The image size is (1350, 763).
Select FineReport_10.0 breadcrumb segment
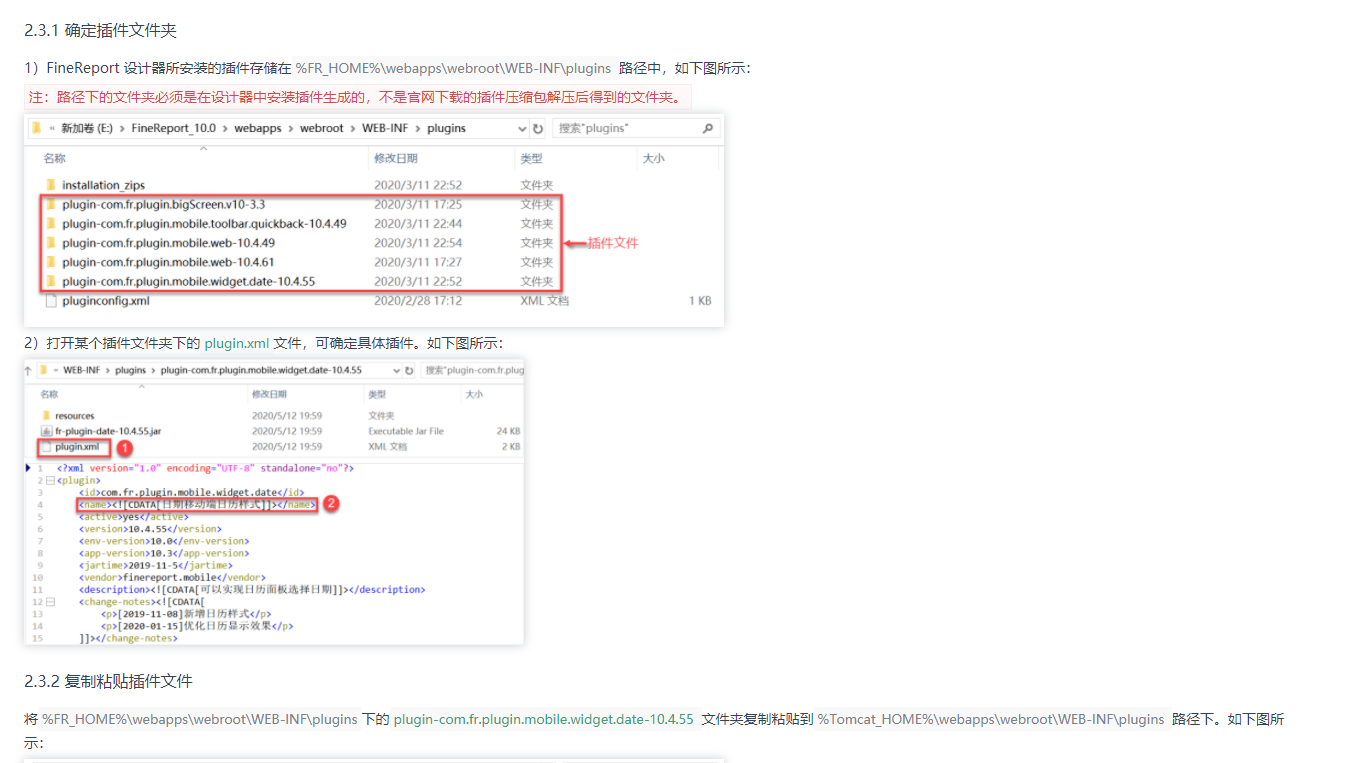pos(173,128)
